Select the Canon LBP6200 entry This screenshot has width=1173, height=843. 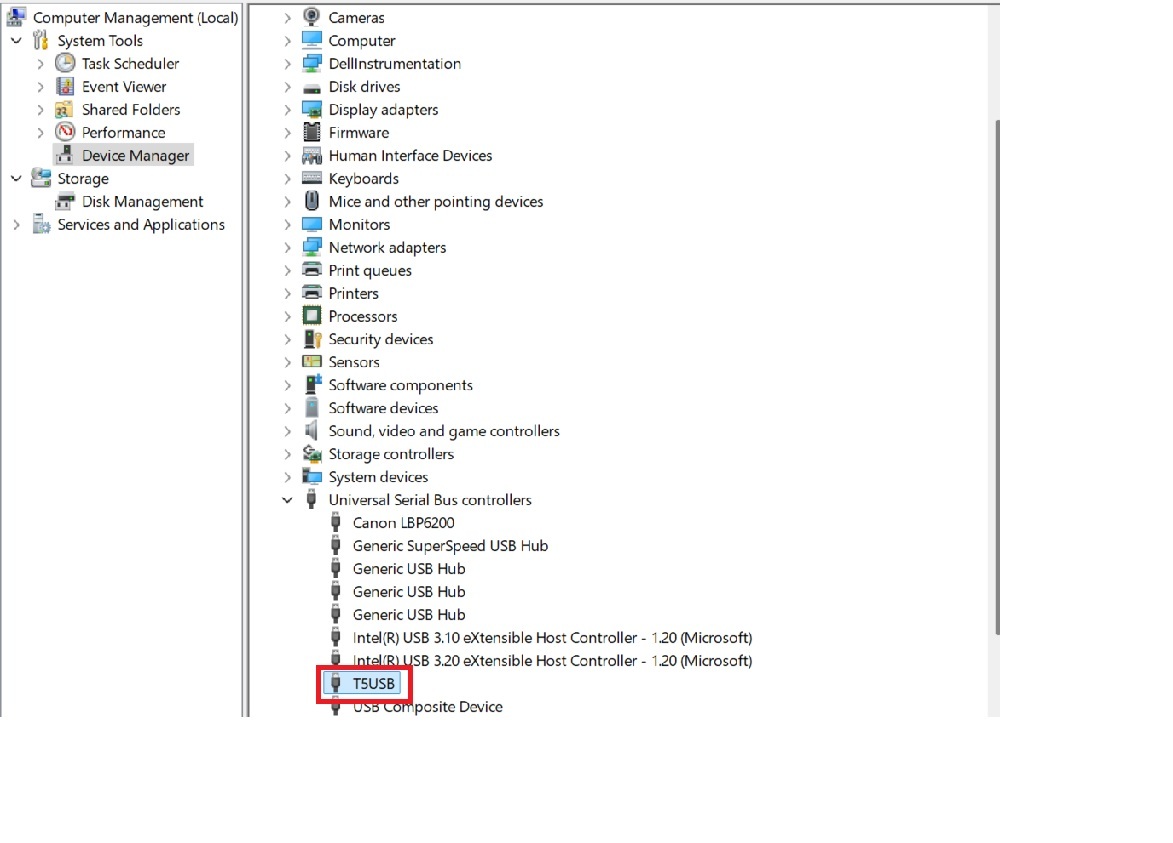point(403,522)
